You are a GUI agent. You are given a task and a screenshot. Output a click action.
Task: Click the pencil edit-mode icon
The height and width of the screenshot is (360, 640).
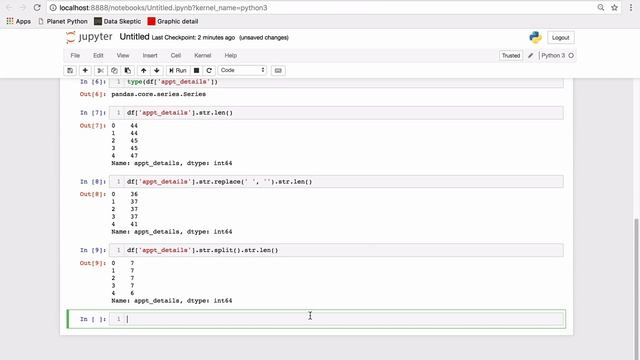(x=530, y=56)
